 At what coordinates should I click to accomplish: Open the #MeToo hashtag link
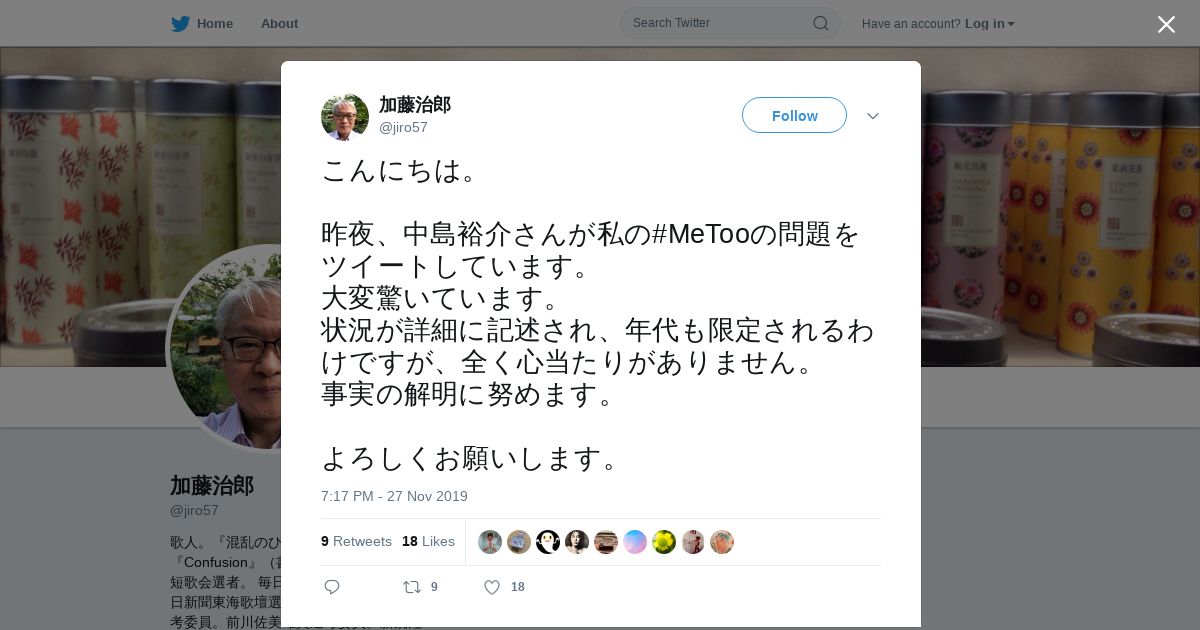[x=700, y=234]
